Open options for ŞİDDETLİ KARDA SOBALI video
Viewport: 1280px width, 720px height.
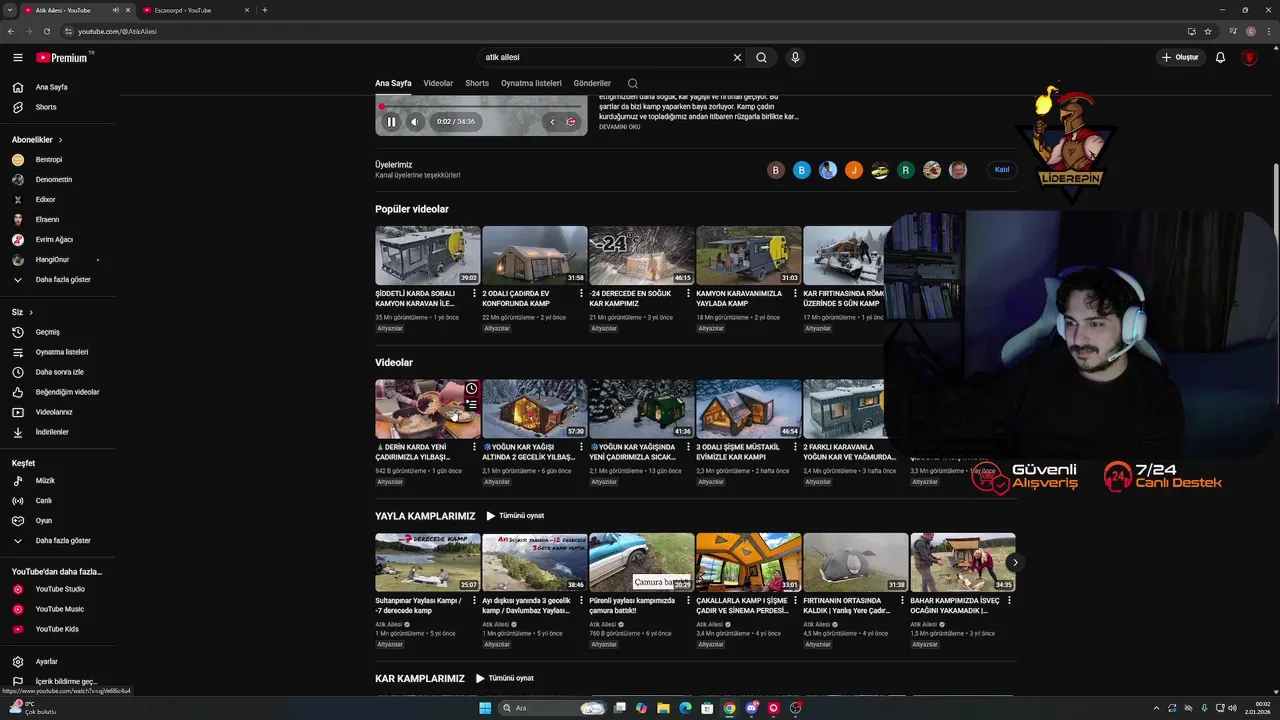(474, 294)
